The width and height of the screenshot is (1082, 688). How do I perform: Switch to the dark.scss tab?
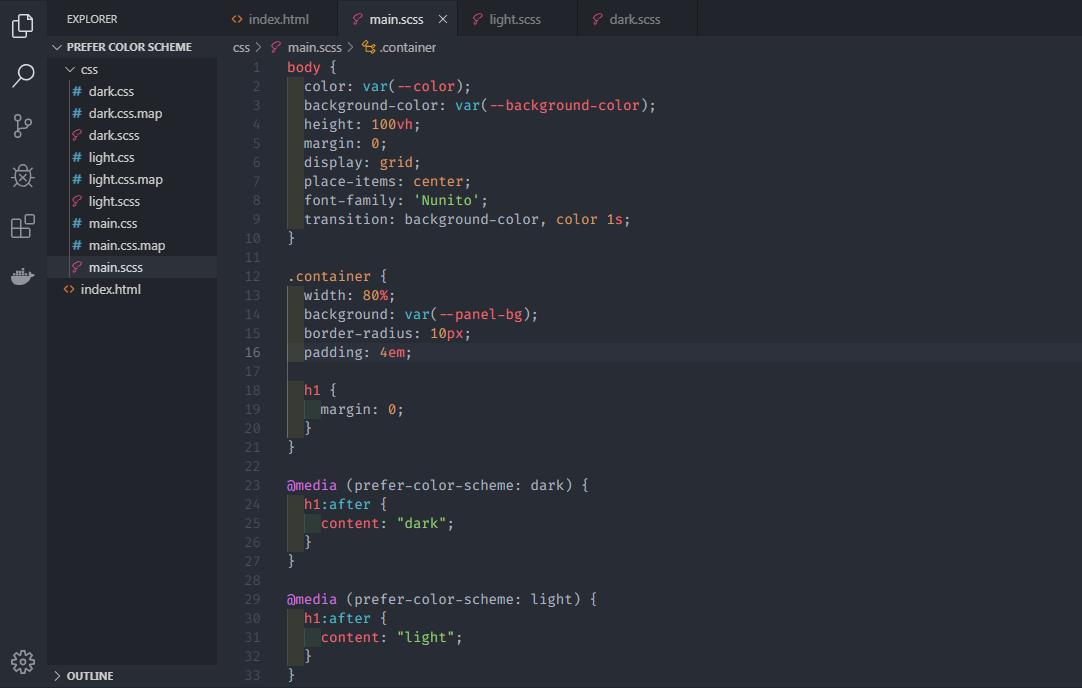click(635, 19)
